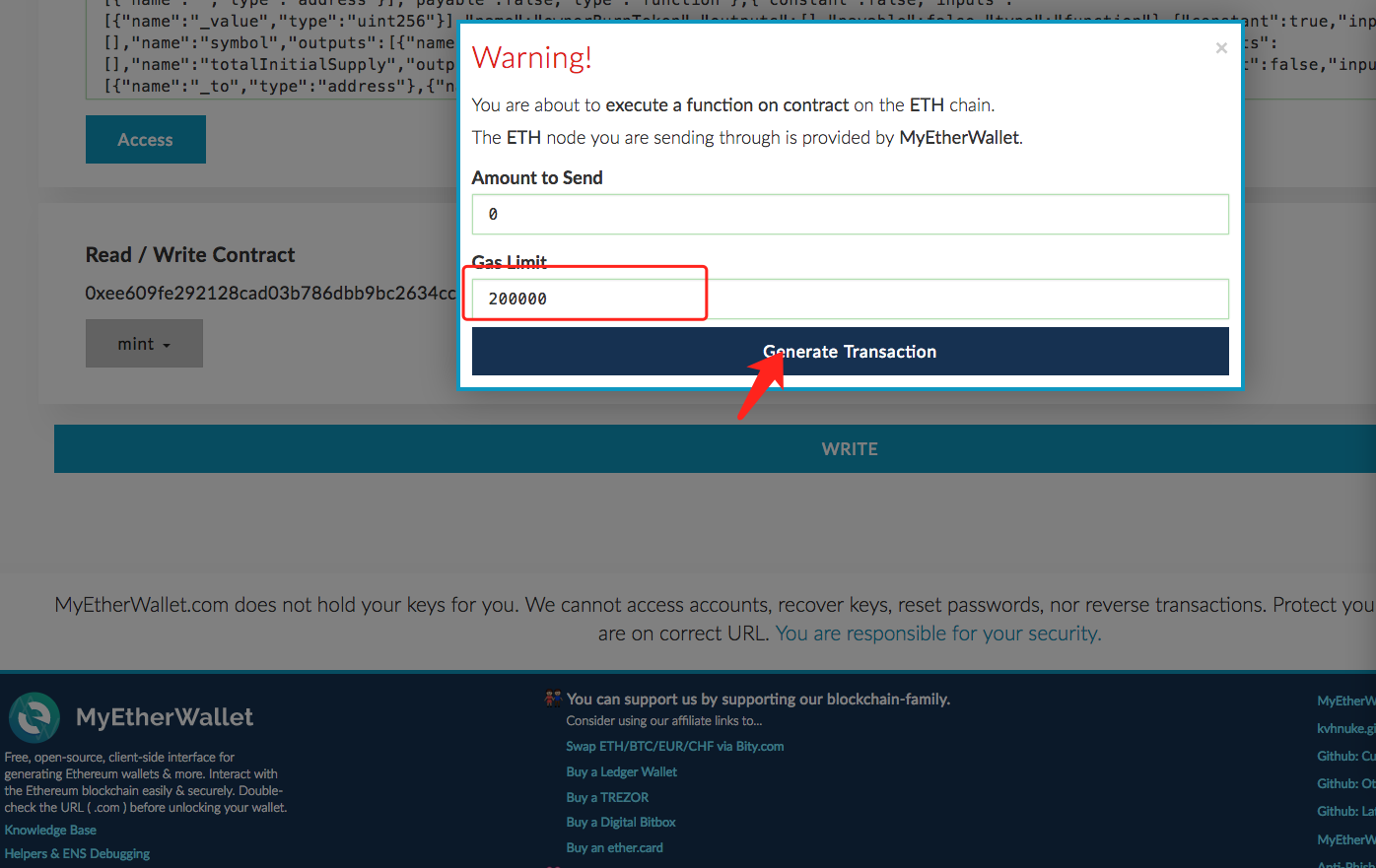Image resolution: width=1376 pixels, height=868 pixels.
Task: Click the blockchain-family people icon in footer
Action: [x=553, y=699]
